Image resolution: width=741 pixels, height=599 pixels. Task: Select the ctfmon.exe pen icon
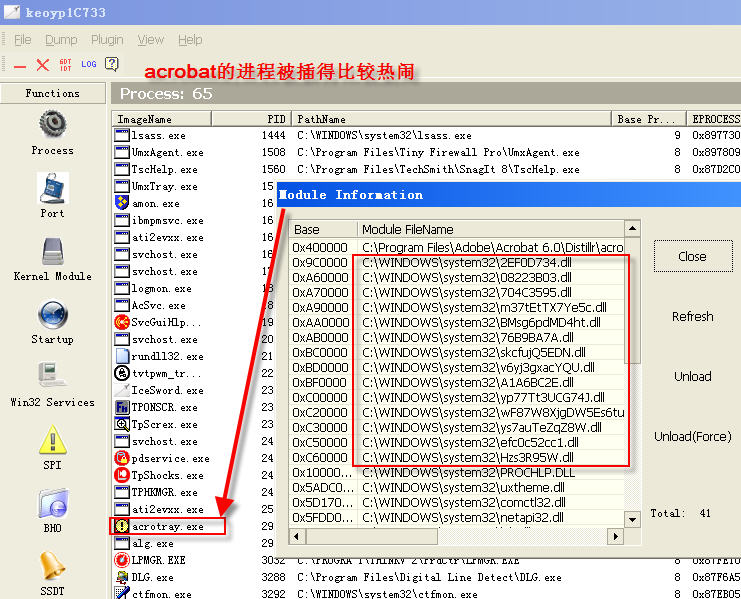pyautogui.click(x=121, y=593)
